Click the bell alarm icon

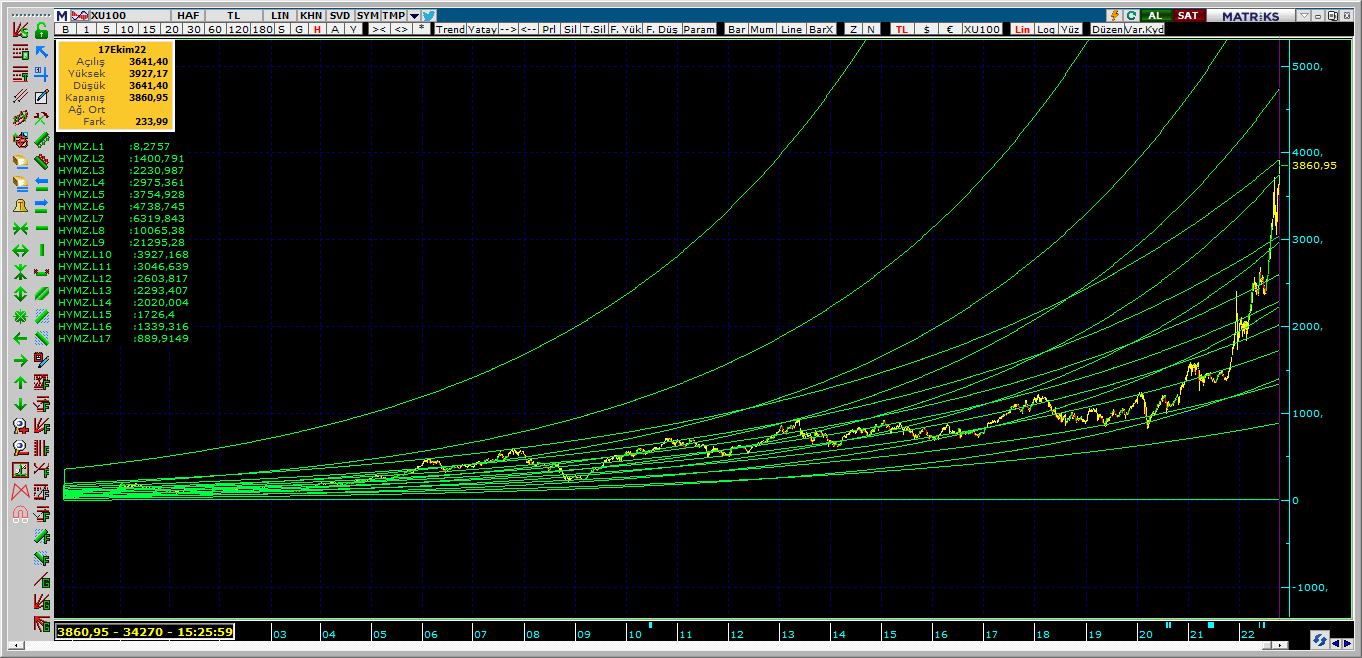tap(19, 207)
